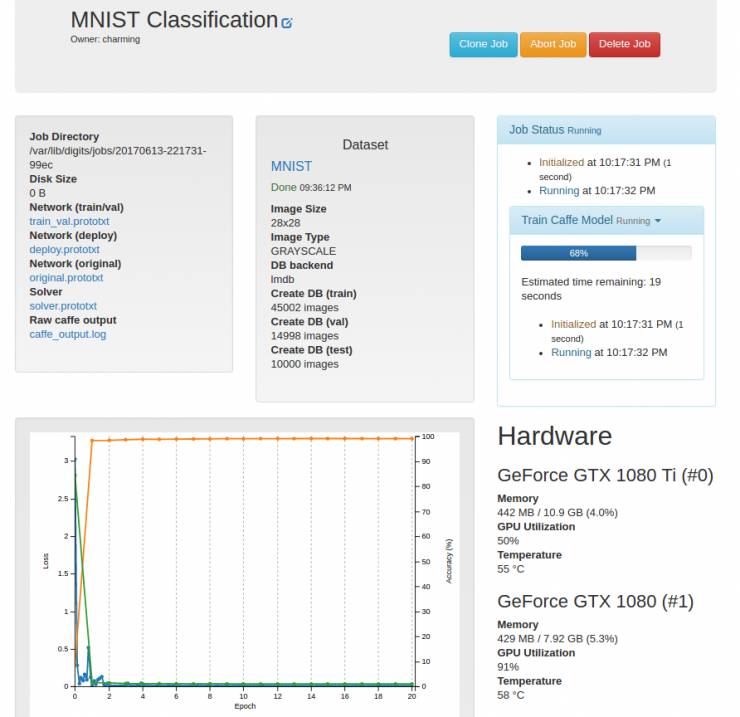Click the Delete Job button
The width and height of the screenshot is (740, 717).
click(x=624, y=44)
